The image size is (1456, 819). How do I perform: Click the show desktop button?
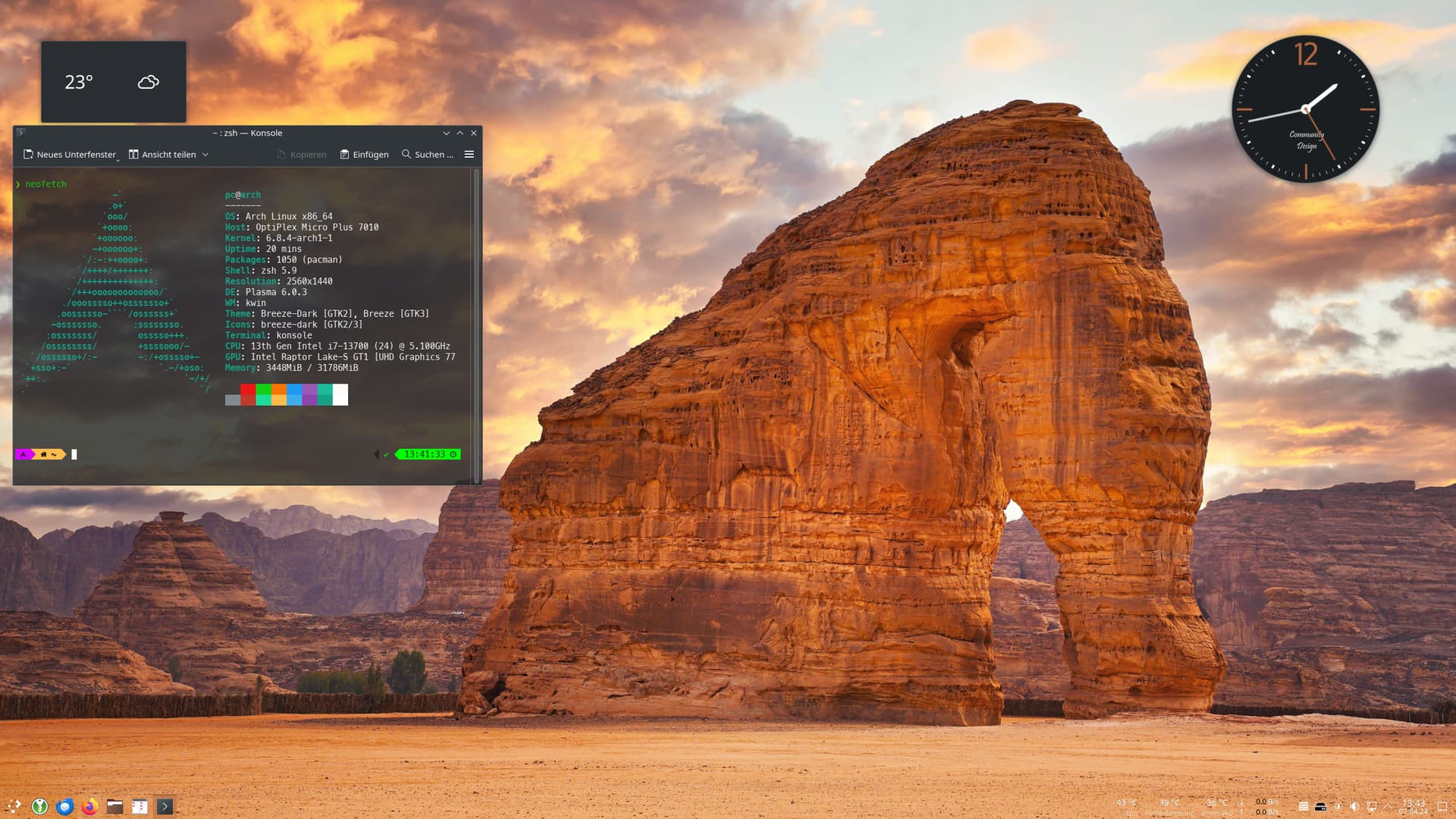pos(1443,807)
